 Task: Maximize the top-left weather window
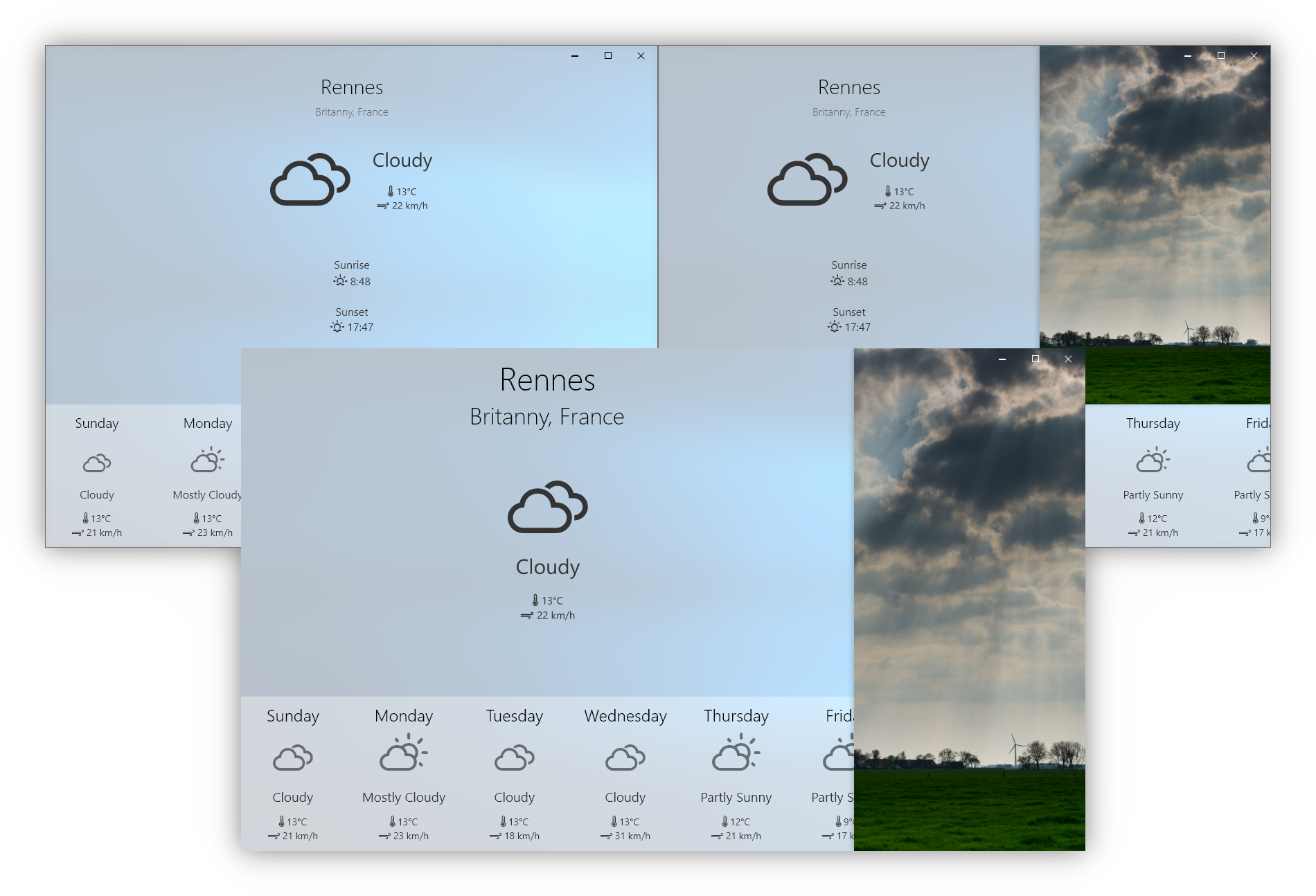[607, 55]
